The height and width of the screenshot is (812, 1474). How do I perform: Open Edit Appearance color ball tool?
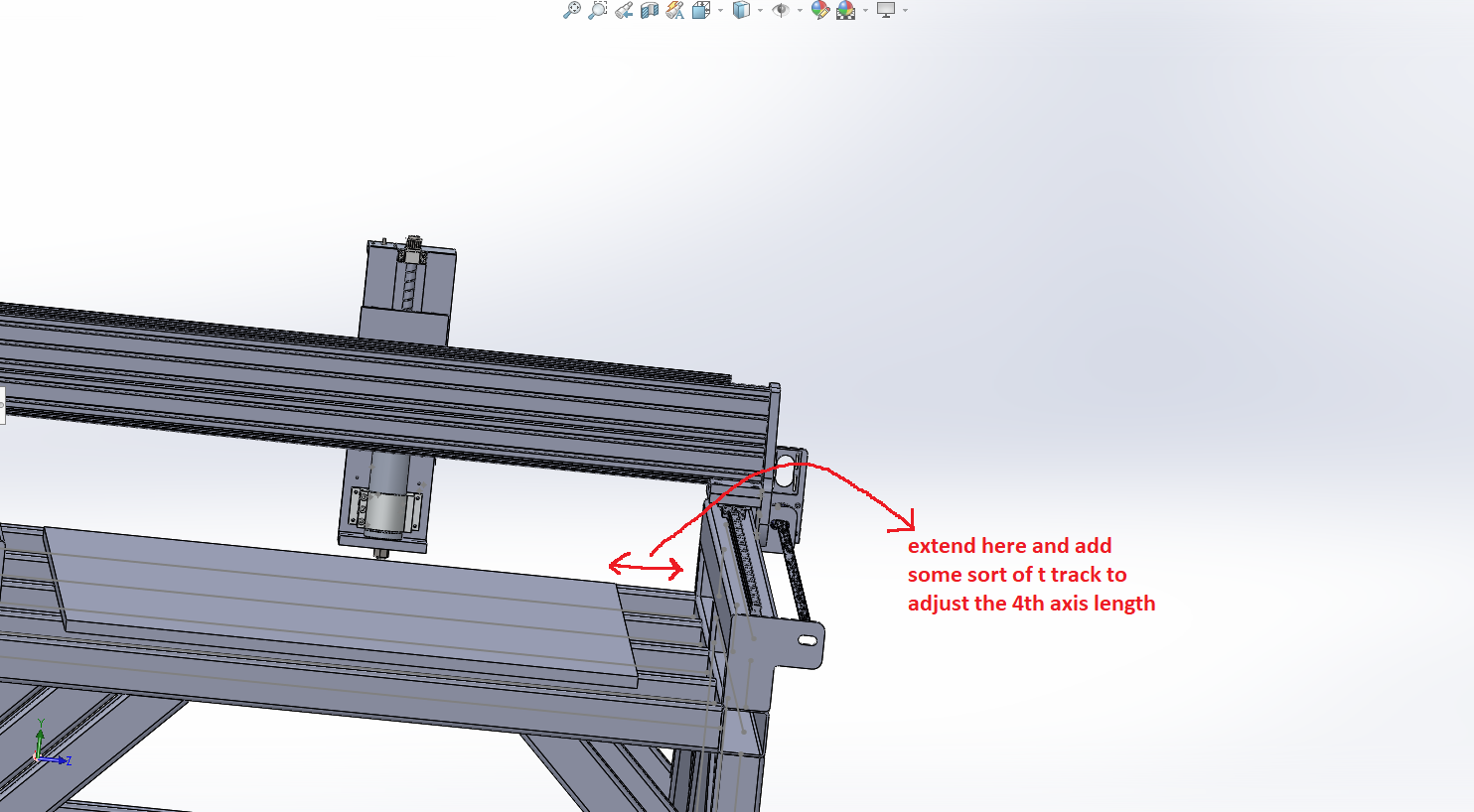[x=819, y=10]
